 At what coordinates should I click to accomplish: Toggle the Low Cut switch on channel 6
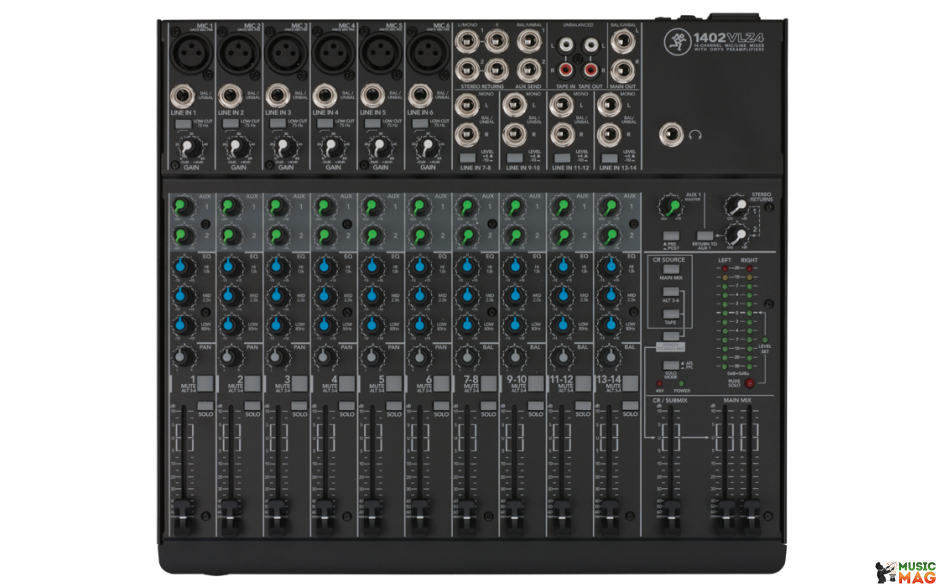pos(420,124)
